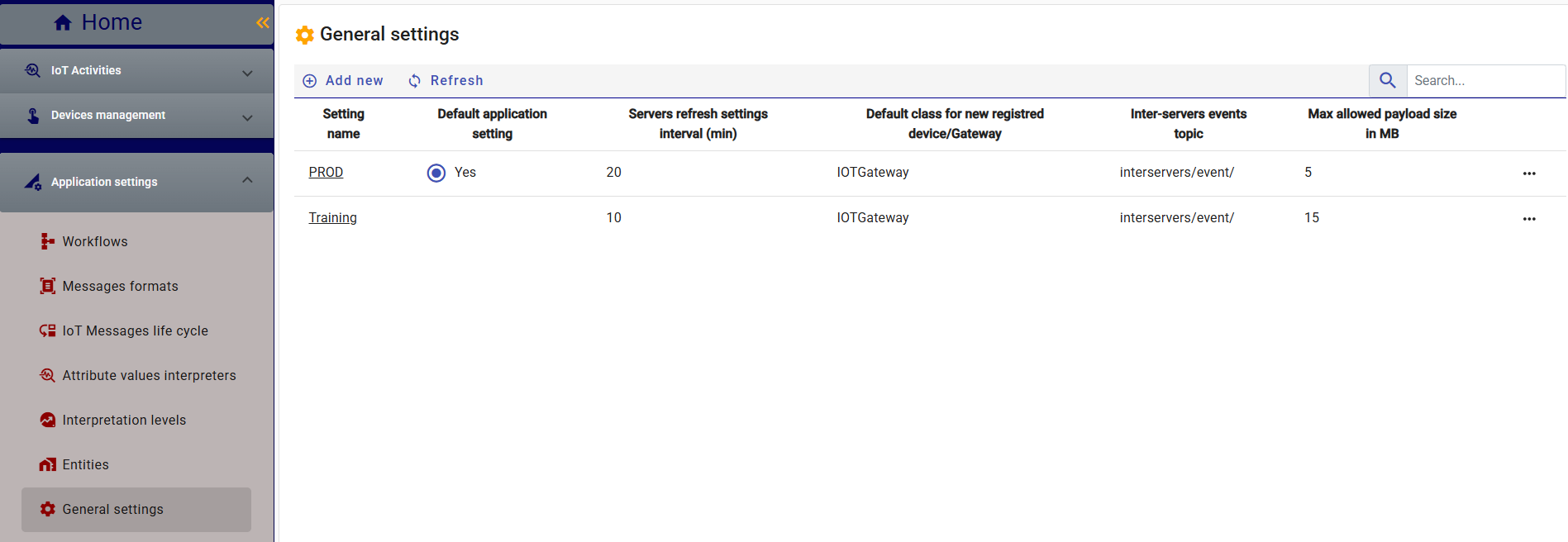Click the Messages formats icon
Viewport: 1568px width, 542px height.
click(x=48, y=286)
